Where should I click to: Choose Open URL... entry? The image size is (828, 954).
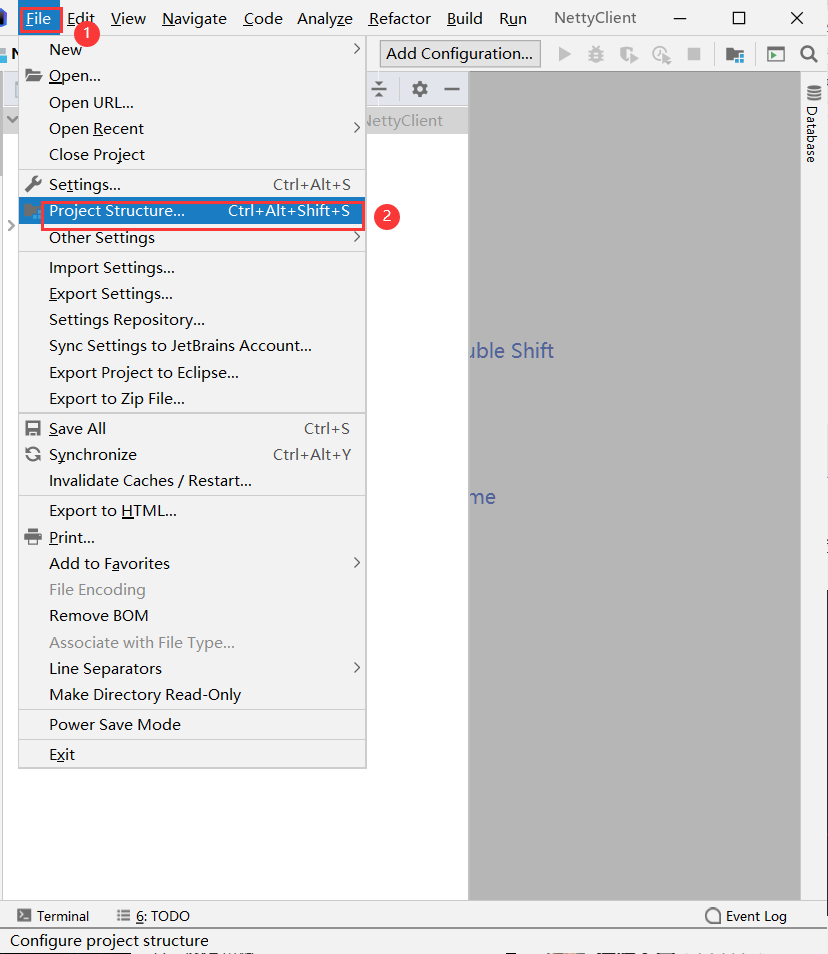pos(192,102)
